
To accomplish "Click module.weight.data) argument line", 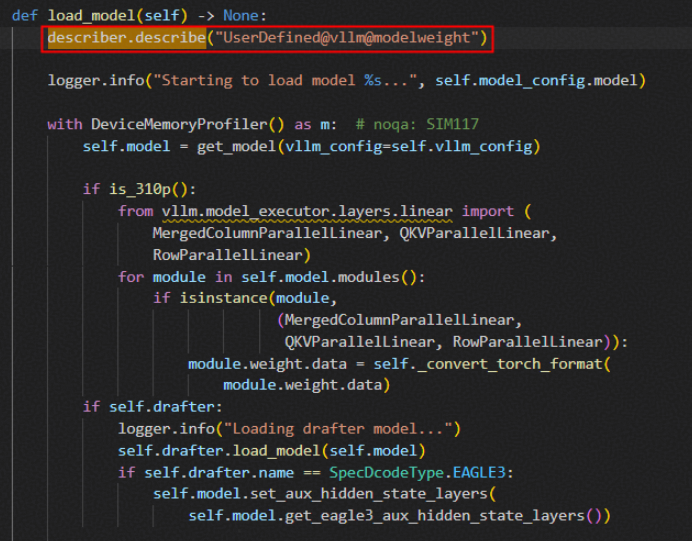I will pyautogui.click(x=307, y=385).
